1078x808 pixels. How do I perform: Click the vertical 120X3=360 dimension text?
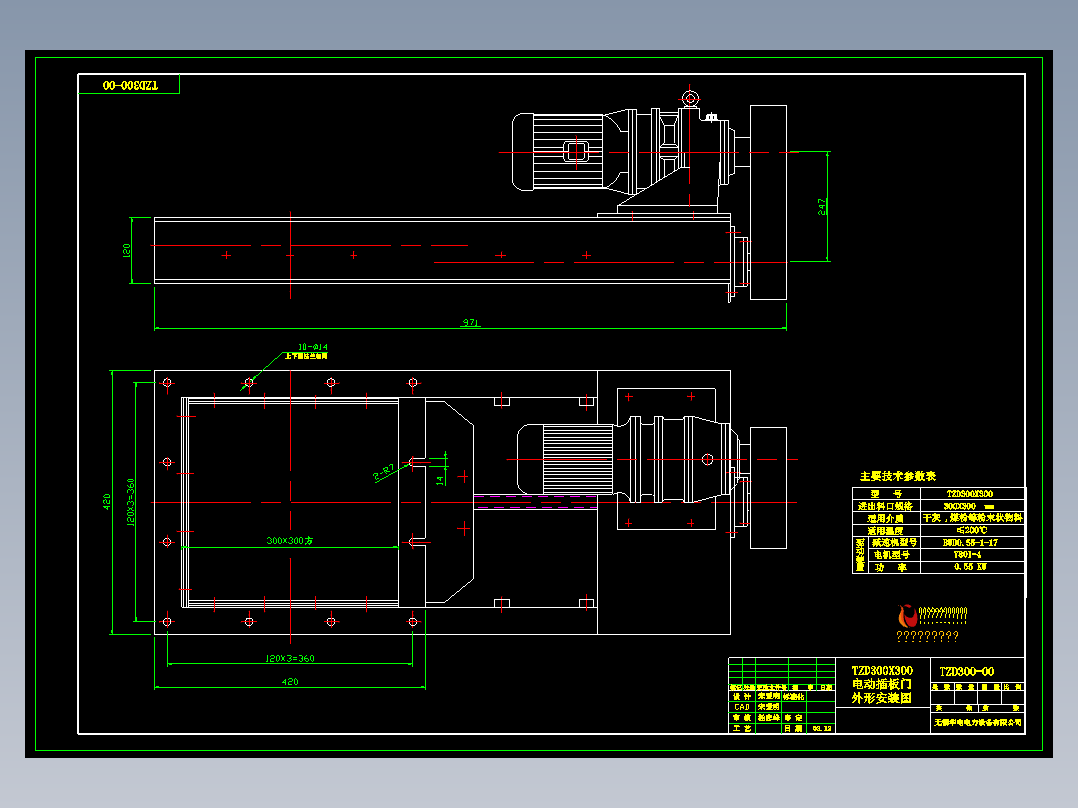point(131,503)
